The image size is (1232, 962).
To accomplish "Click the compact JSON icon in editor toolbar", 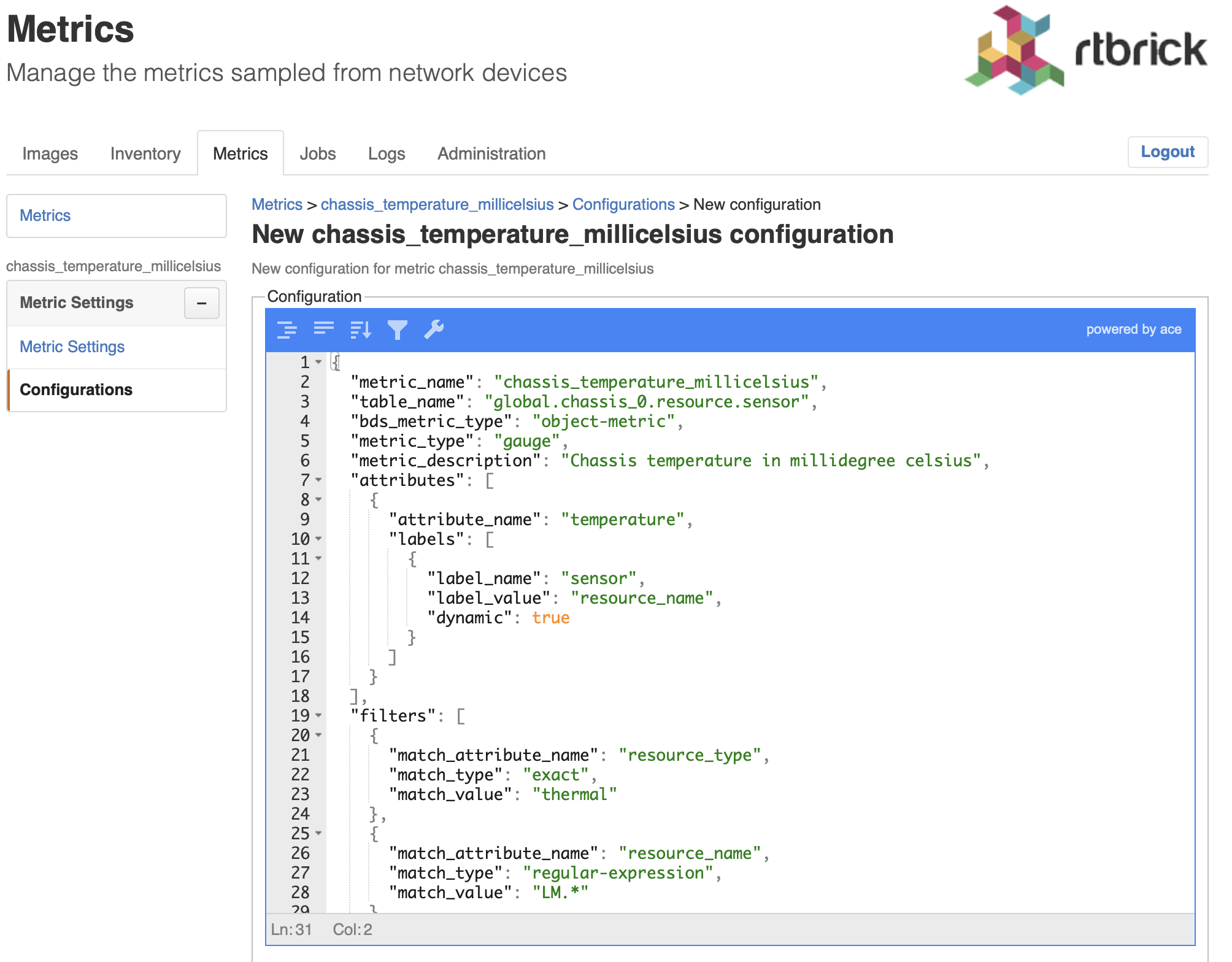I will tap(323, 329).
